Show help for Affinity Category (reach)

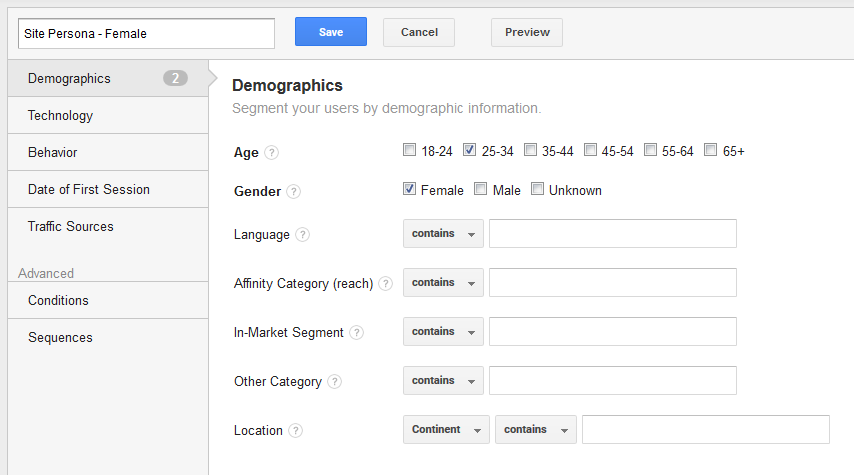pyautogui.click(x=386, y=283)
